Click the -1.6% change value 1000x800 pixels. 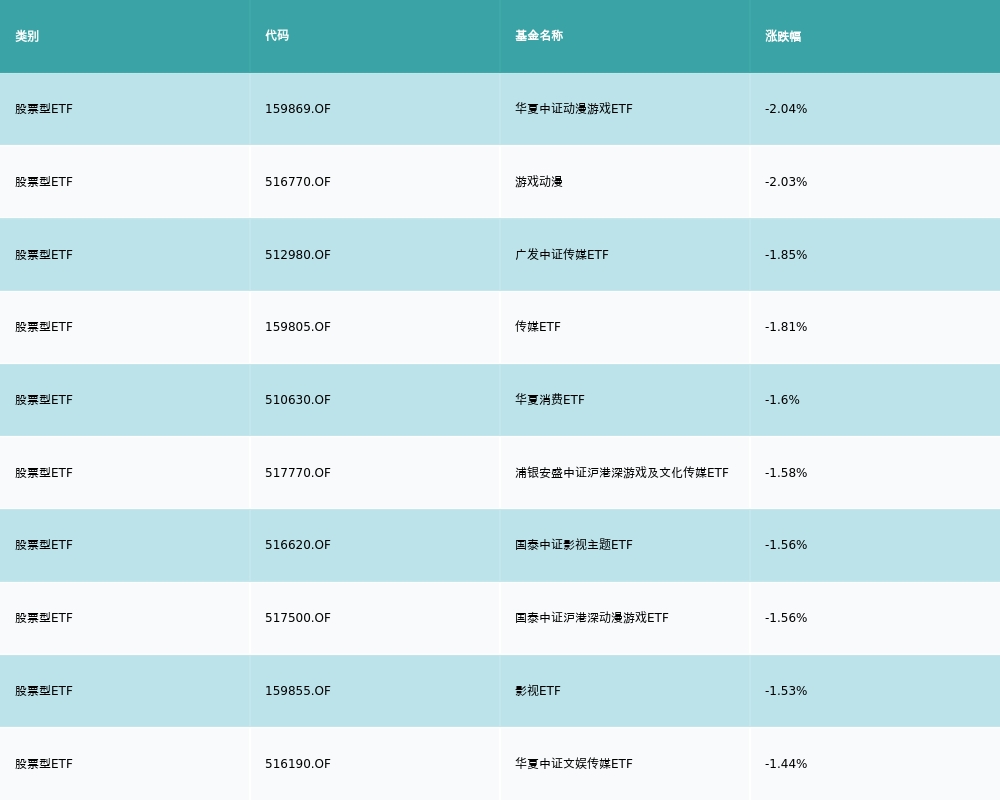click(783, 400)
